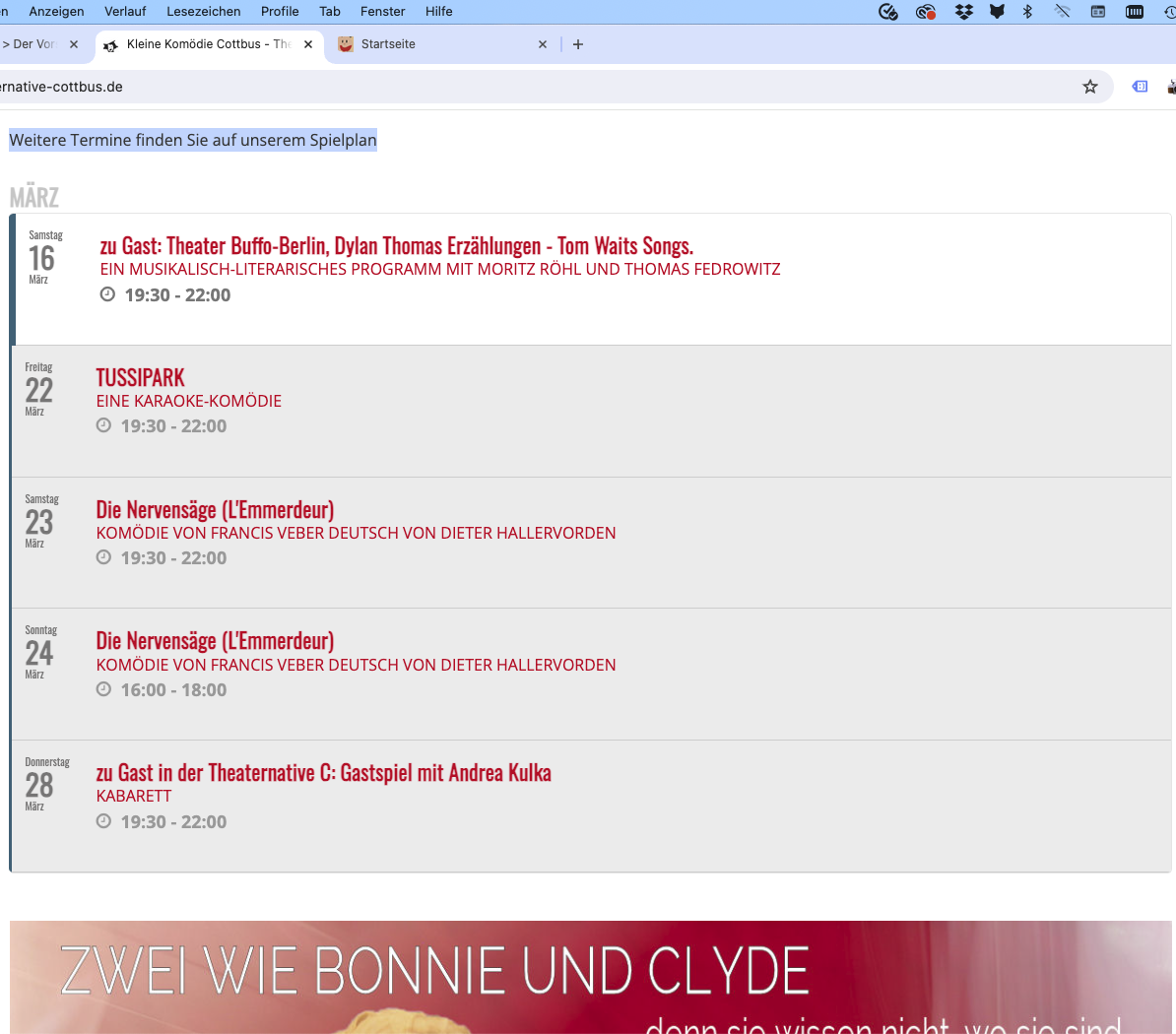Click the fox head menu bar icon
This screenshot has width=1176, height=1034.
point(997,12)
